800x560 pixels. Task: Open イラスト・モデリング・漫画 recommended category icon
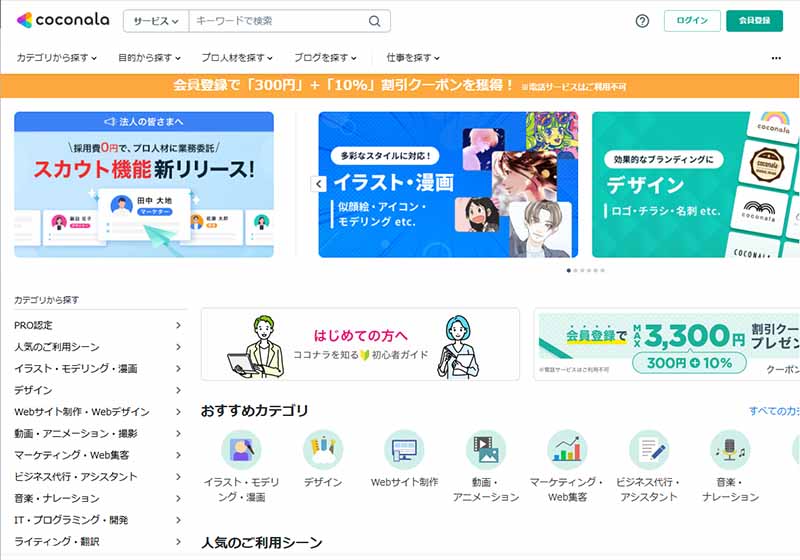tap(241, 449)
